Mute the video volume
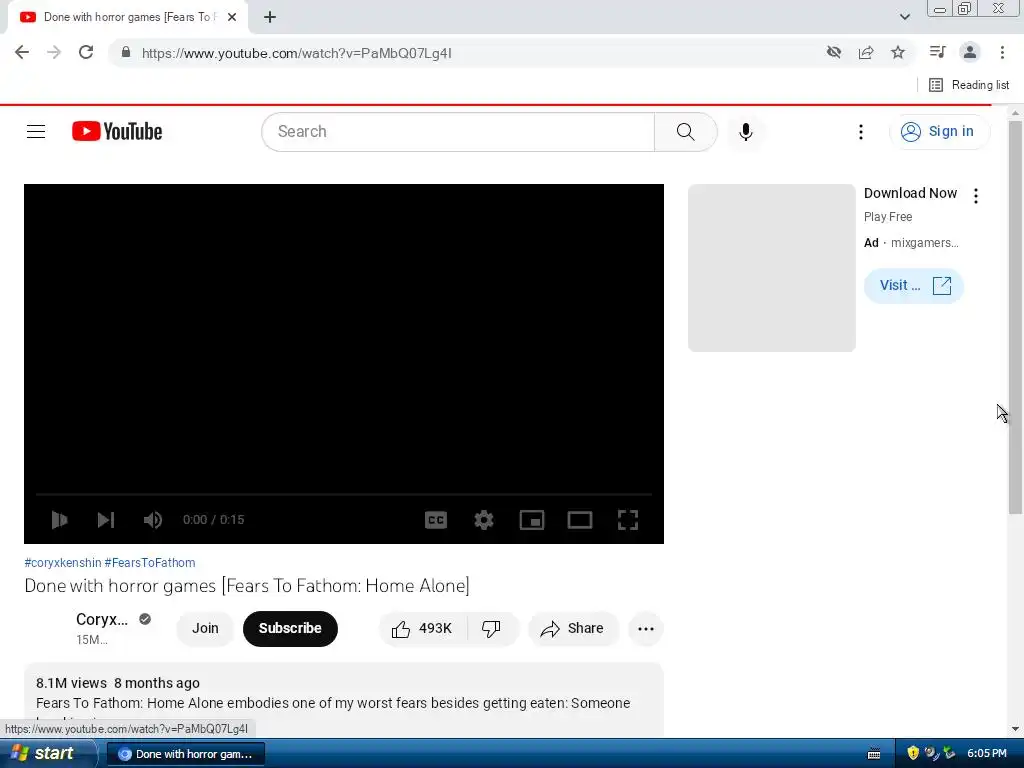Viewport: 1024px width, 768px height. click(x=153, y=520)
